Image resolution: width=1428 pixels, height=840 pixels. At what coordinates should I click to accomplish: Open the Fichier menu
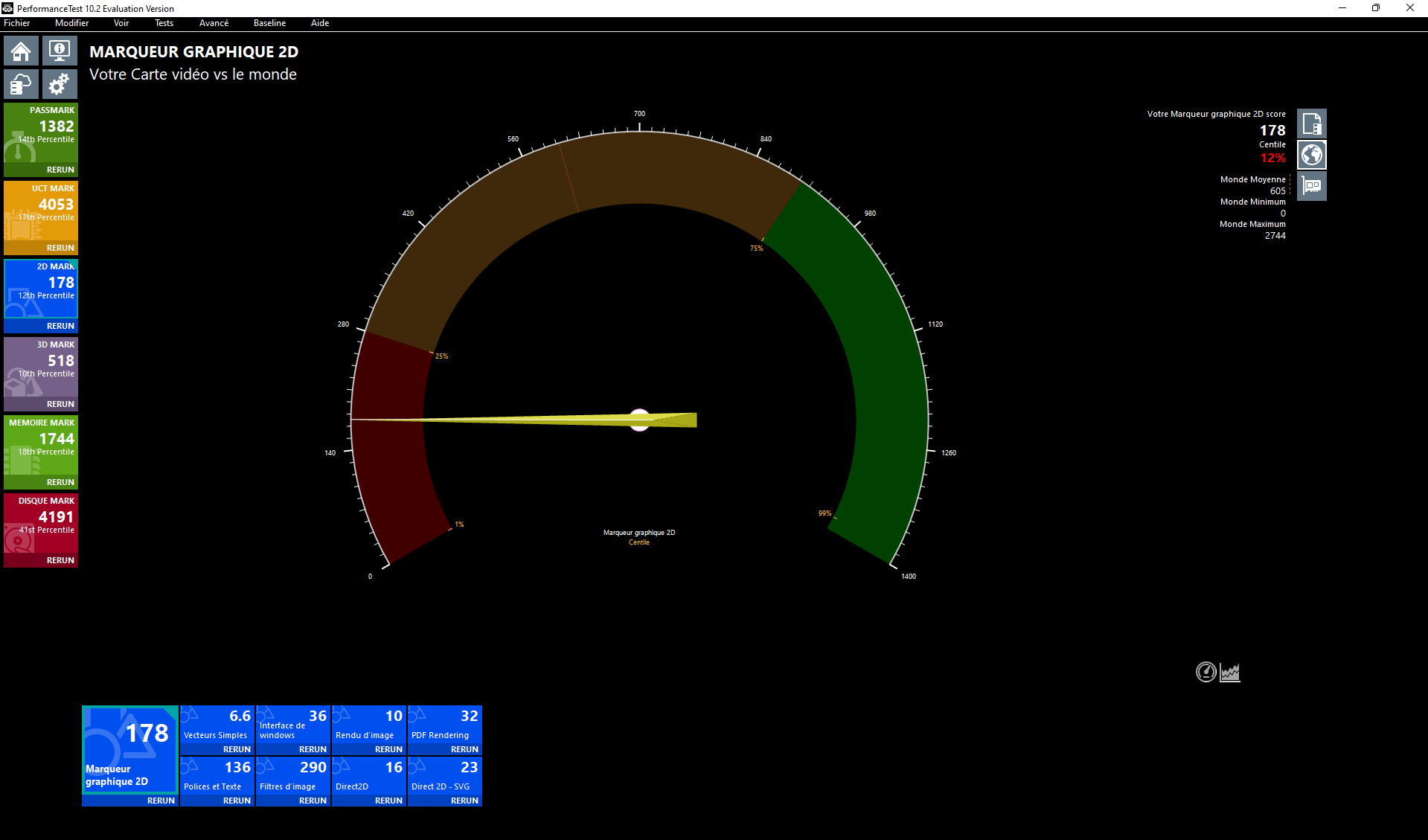pyautogui.click(x=17, y=23)
